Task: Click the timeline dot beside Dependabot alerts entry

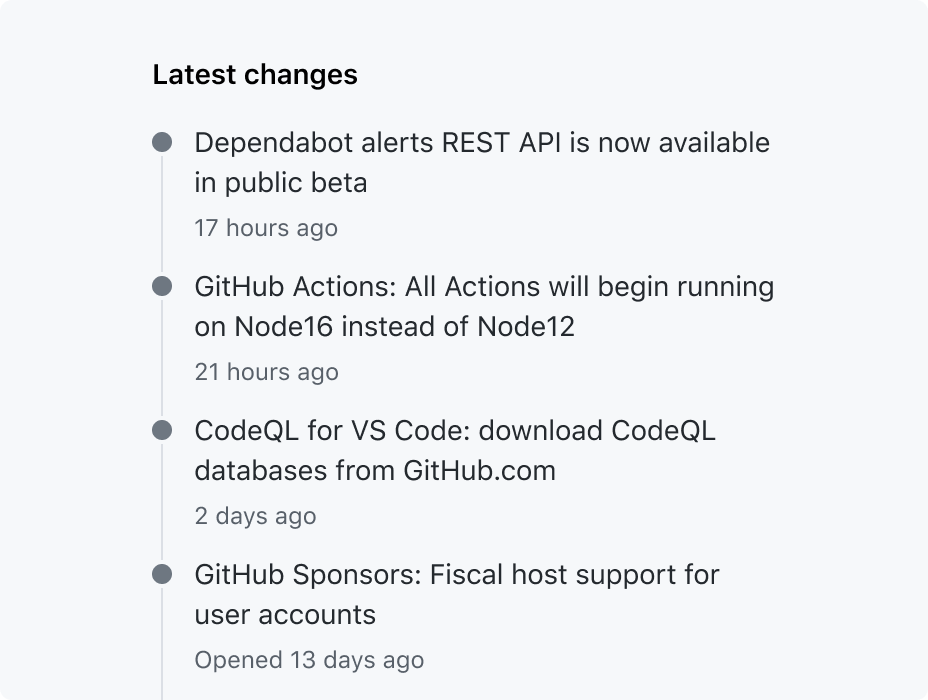Action: pos(162,142)
